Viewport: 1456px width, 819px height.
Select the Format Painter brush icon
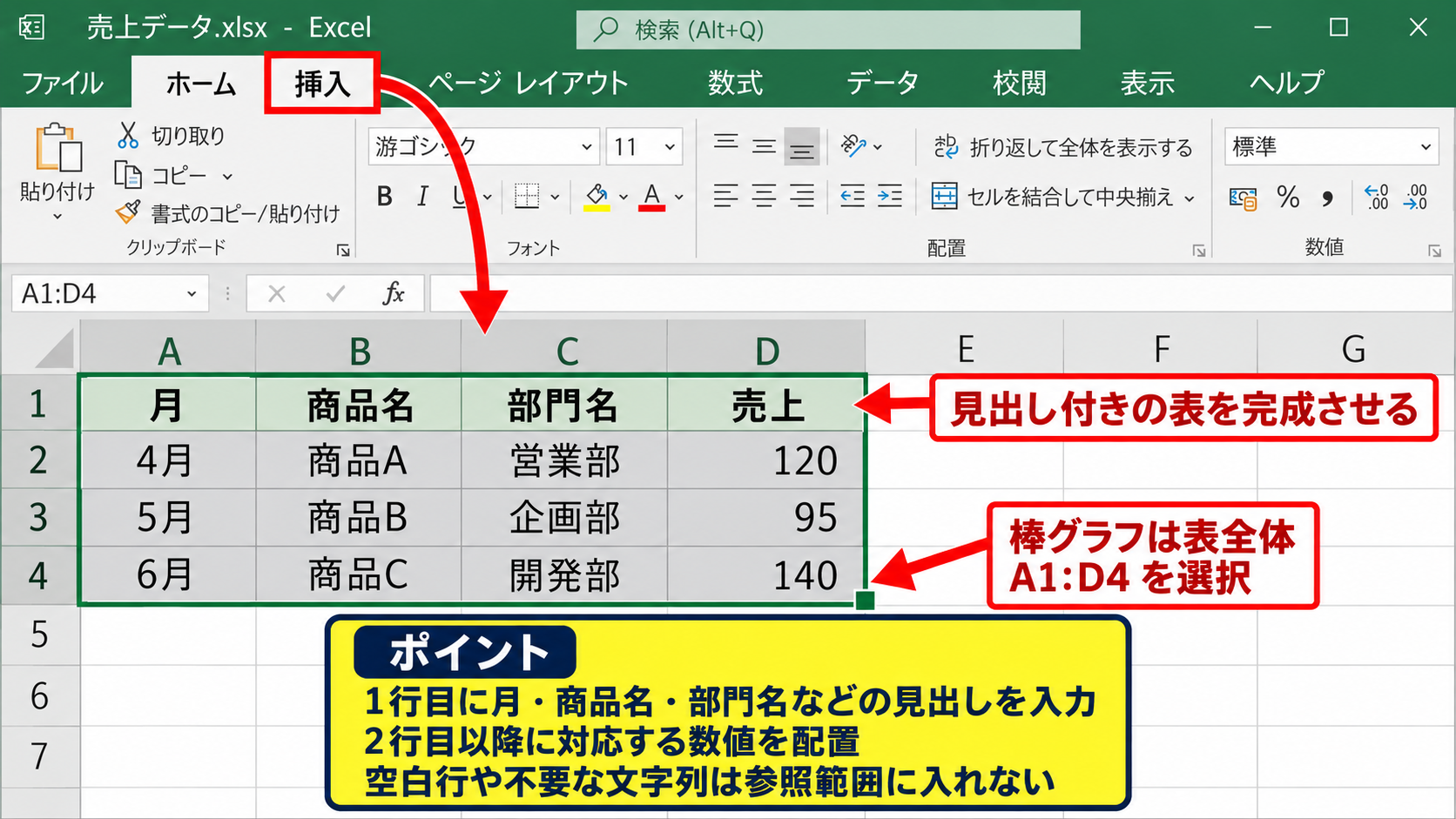tap(128, 211)
